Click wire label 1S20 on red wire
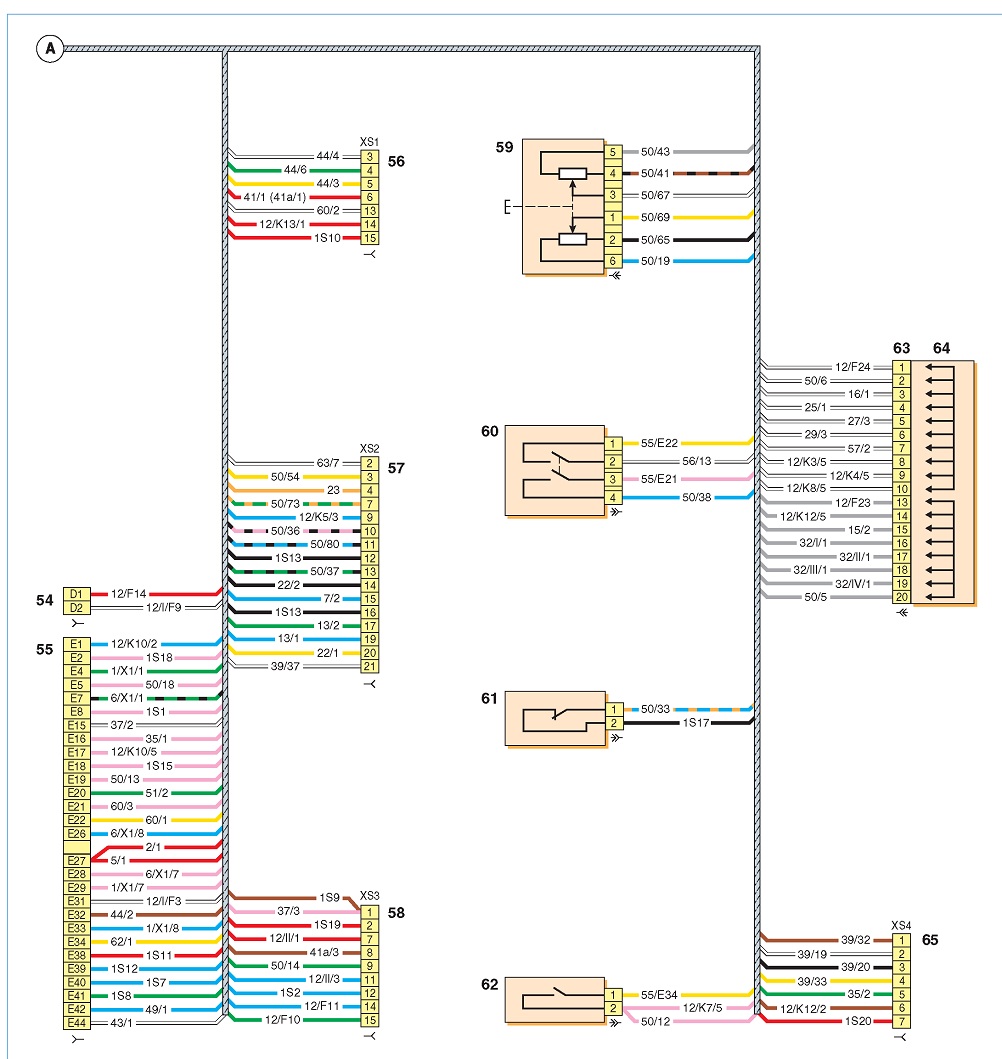 [x=858, y=1021]
